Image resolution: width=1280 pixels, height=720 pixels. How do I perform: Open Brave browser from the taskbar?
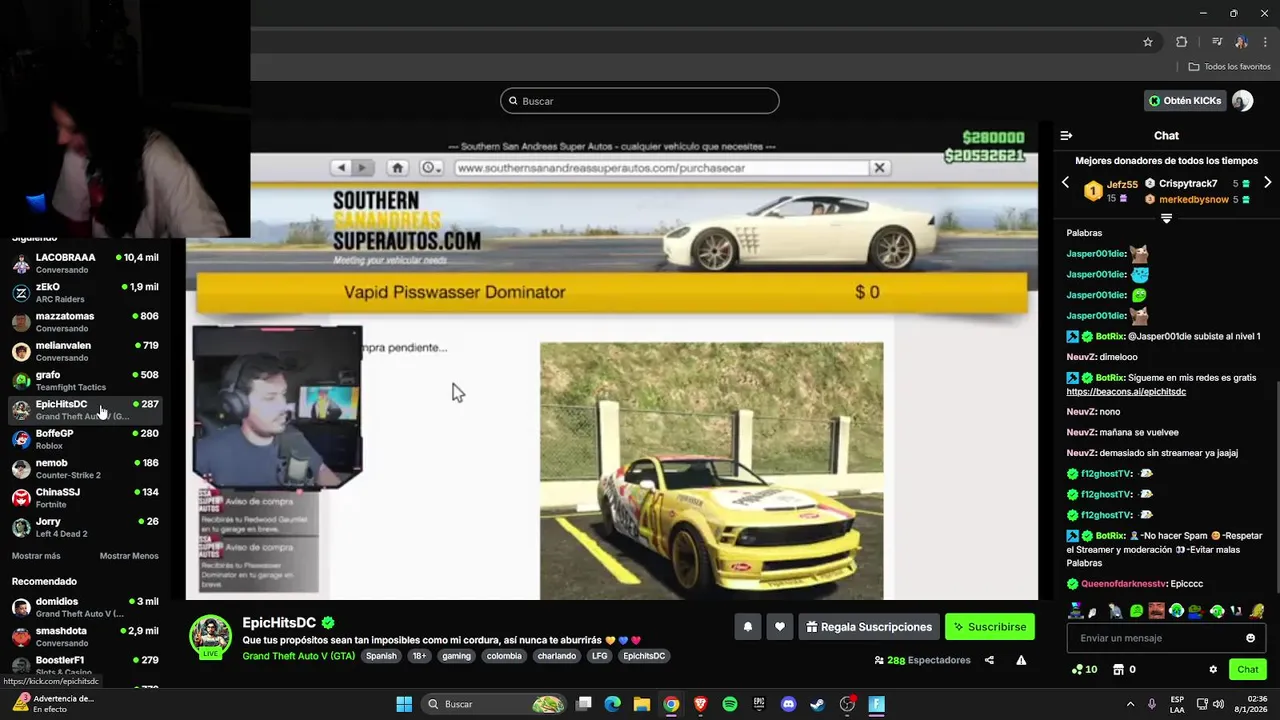tap(701, 704)
